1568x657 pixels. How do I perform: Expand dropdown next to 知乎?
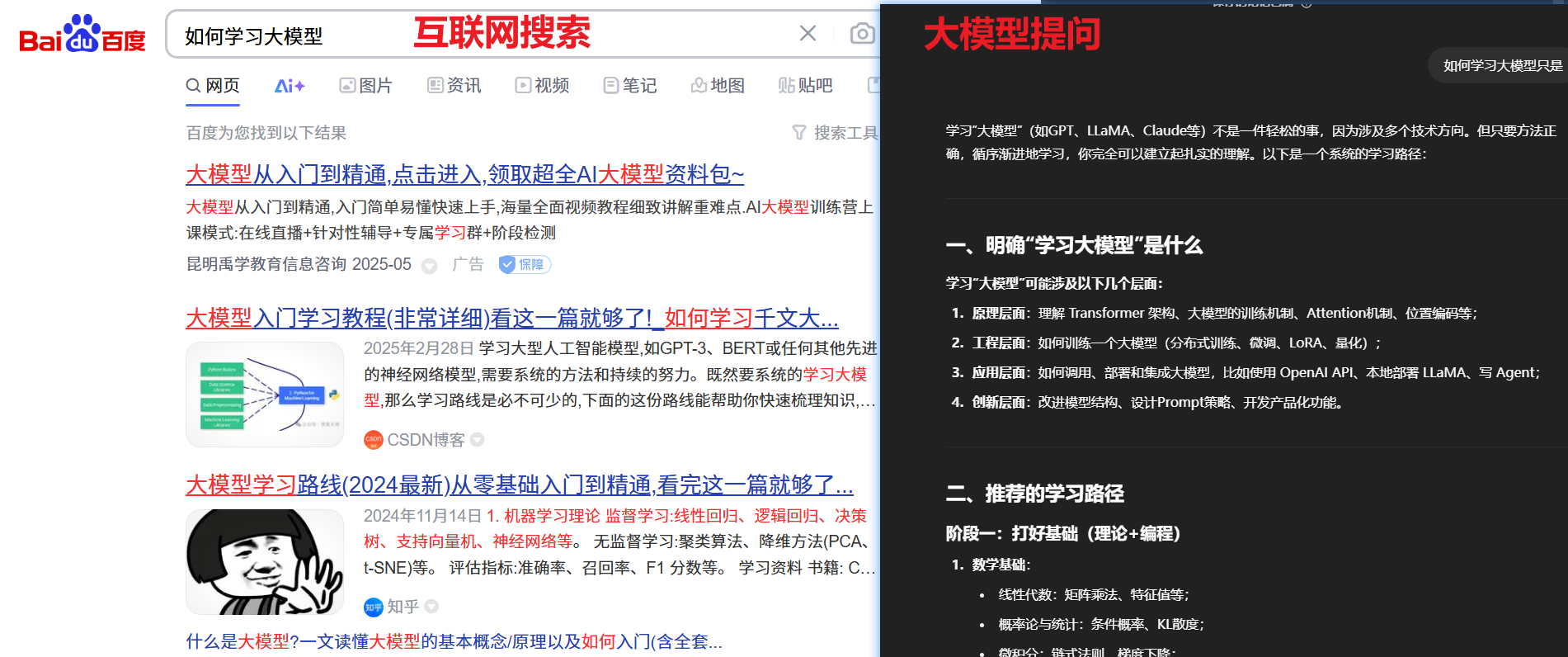pos(431,607)
